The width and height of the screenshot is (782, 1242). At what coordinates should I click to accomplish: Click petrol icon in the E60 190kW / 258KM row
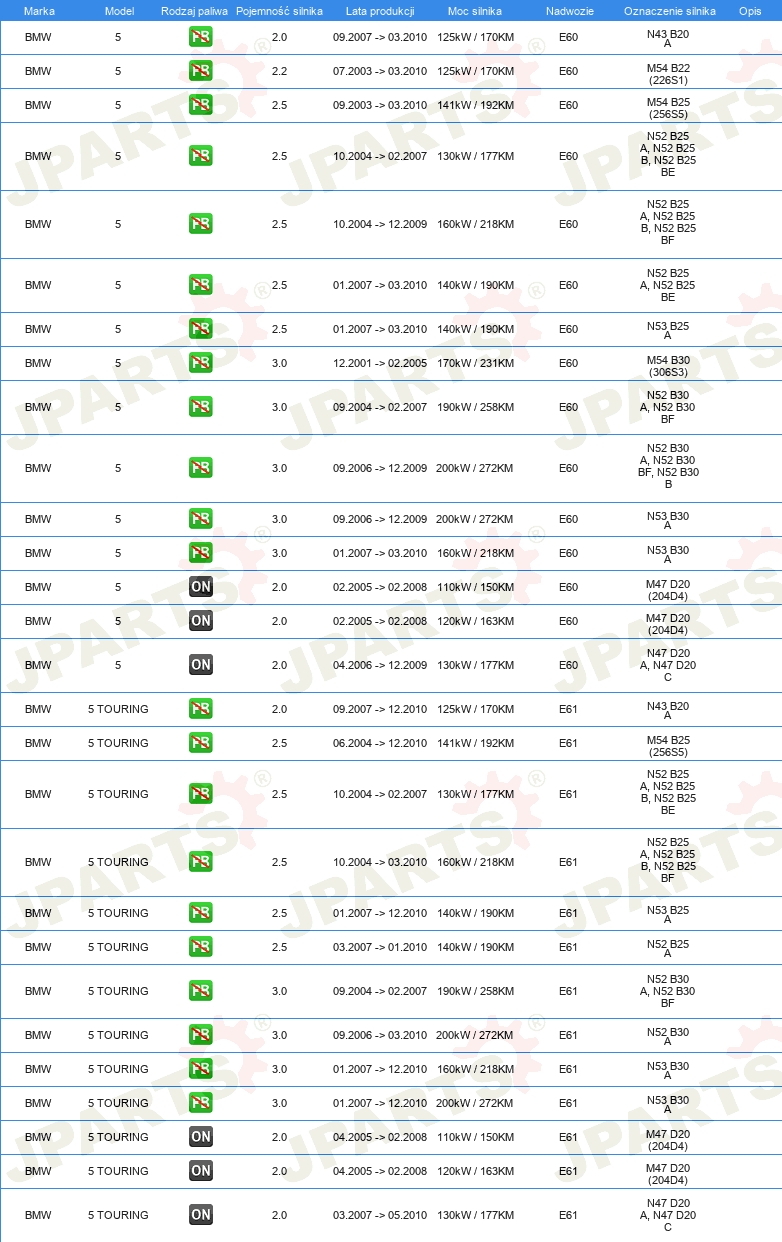point(200,407)
